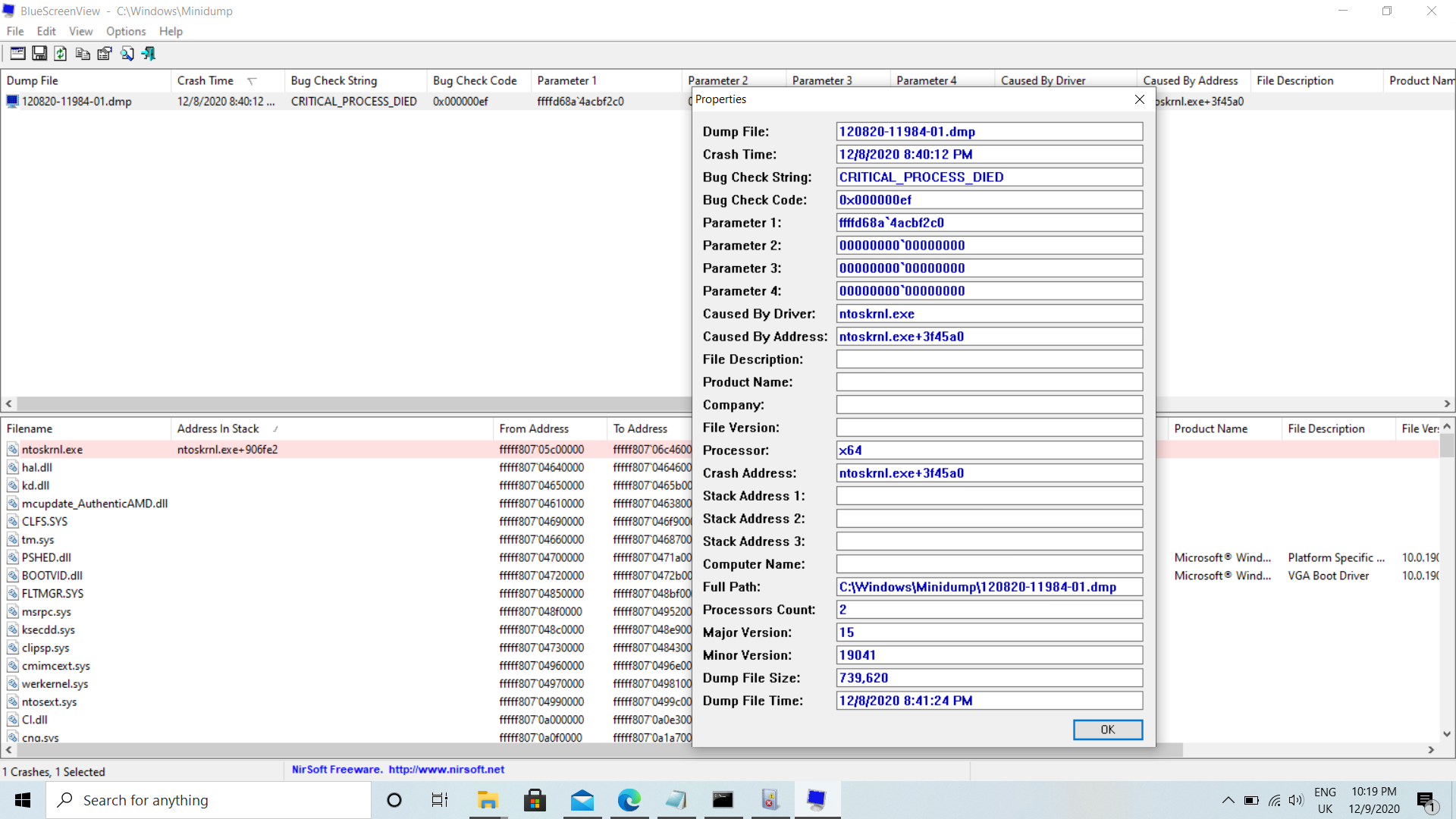The width and height of the screenshot is (1456, 819).
Task: Click lower pane horizontal scroll-right arrow
Action: pyautogui.click(x=1431, y=750)
